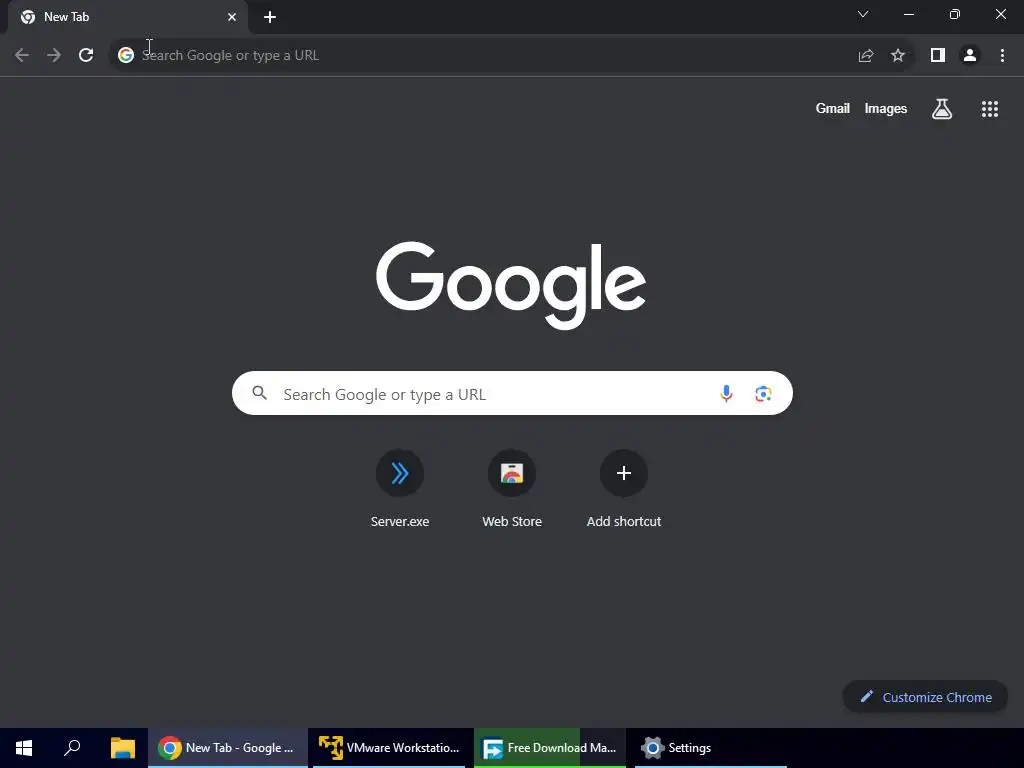This screenshot has height=768, width=1024.
Task: Click Add shortcut plus tile
Action: pyautogui.click(x=624, y=489)
